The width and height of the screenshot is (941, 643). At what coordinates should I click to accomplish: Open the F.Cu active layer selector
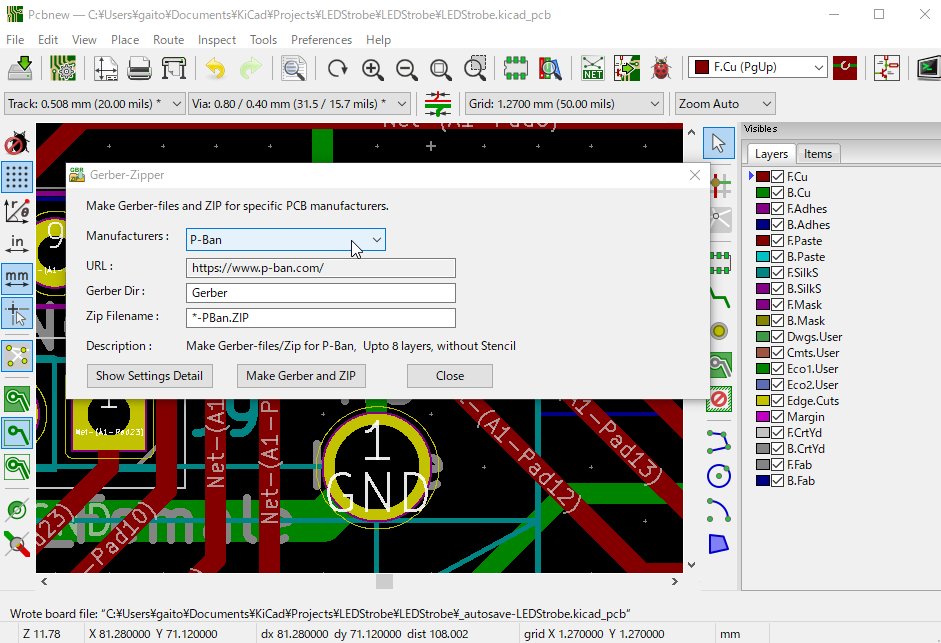(x=758, y=67)
